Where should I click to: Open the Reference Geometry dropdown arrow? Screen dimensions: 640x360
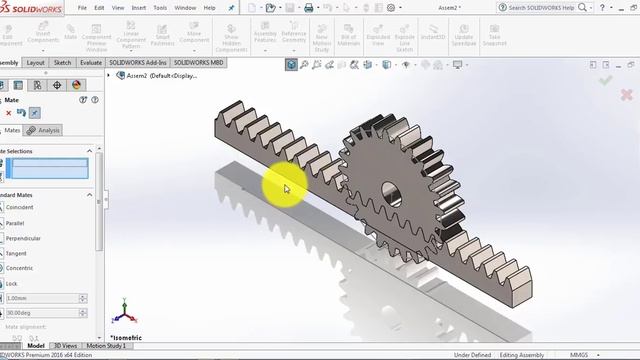click(294, 51)
